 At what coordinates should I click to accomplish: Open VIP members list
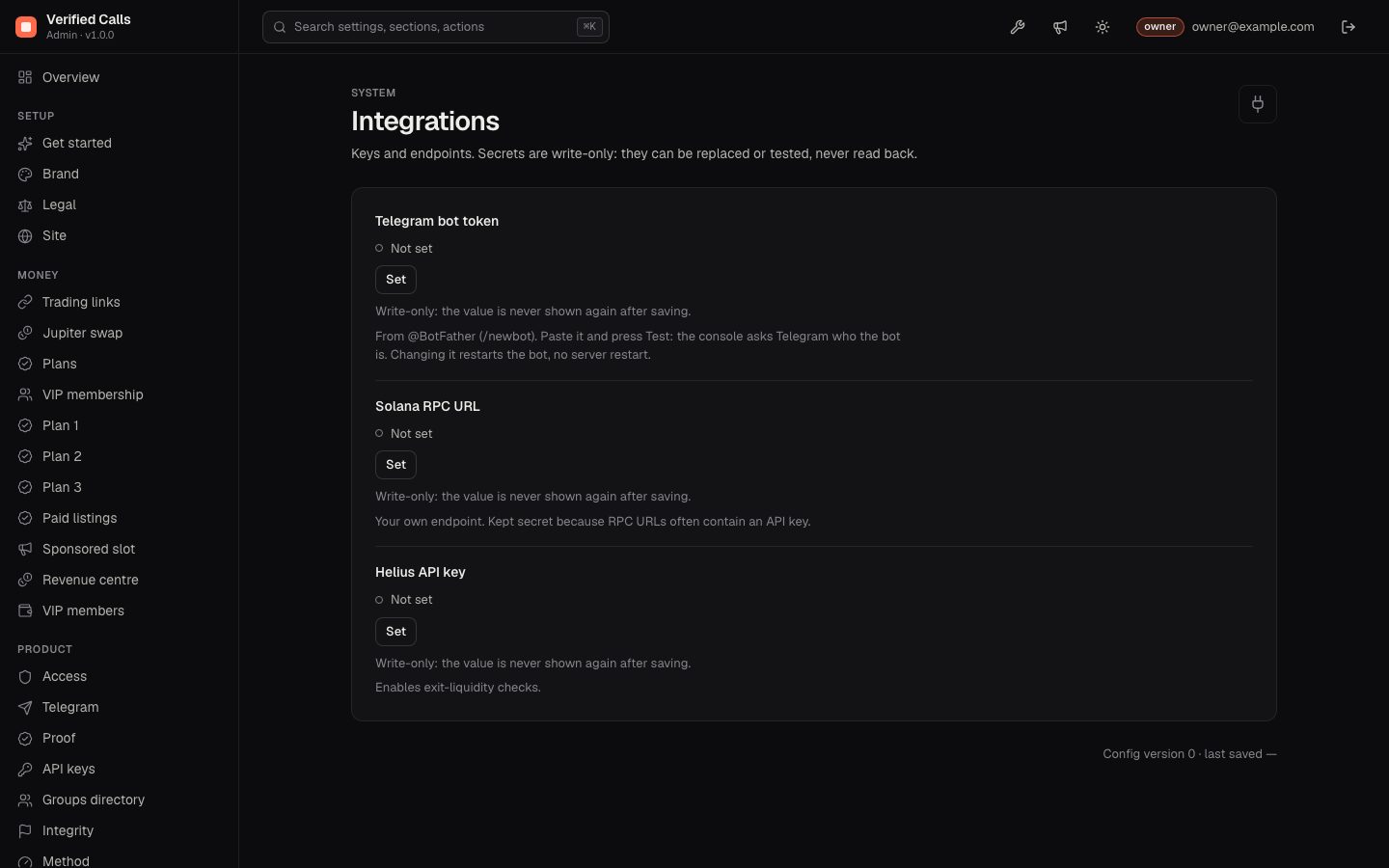point(119,610)
